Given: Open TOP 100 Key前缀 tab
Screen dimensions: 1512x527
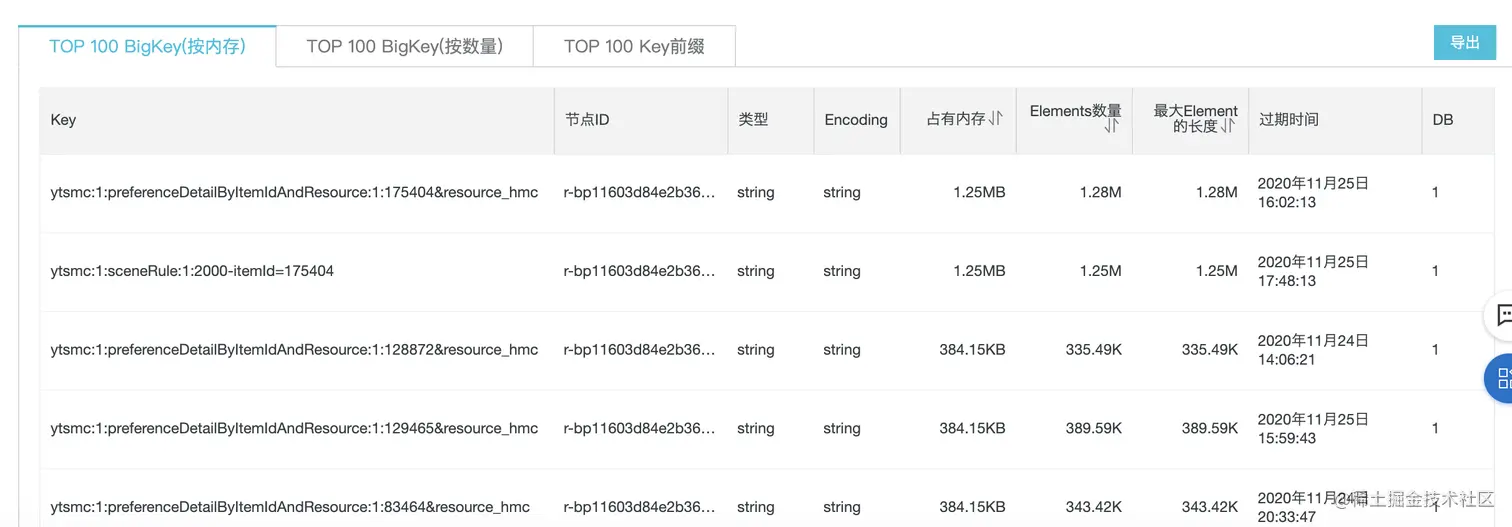Looking at the screenshot, I should coord(634,46).
